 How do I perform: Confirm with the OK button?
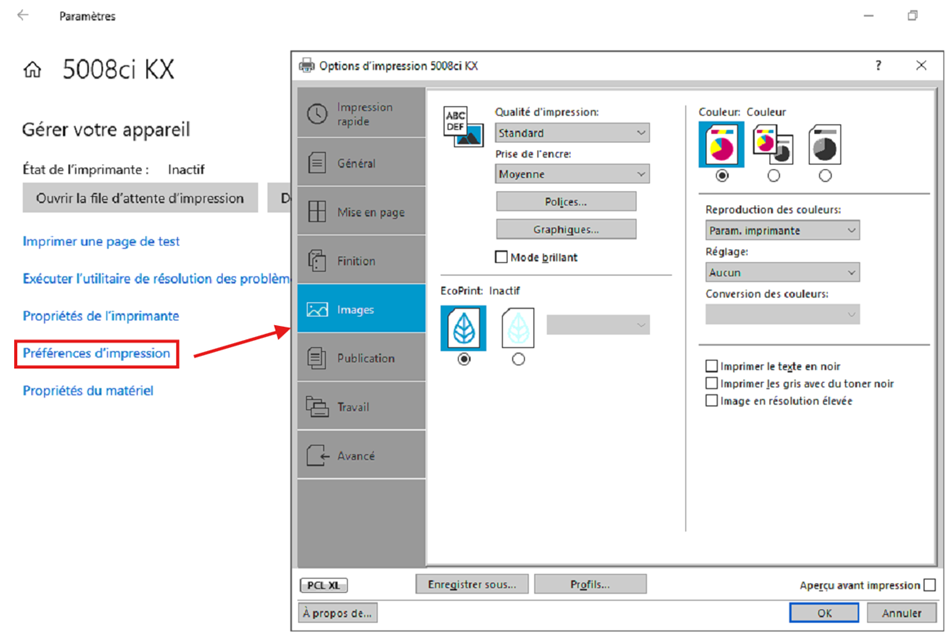tap(824, 613)
